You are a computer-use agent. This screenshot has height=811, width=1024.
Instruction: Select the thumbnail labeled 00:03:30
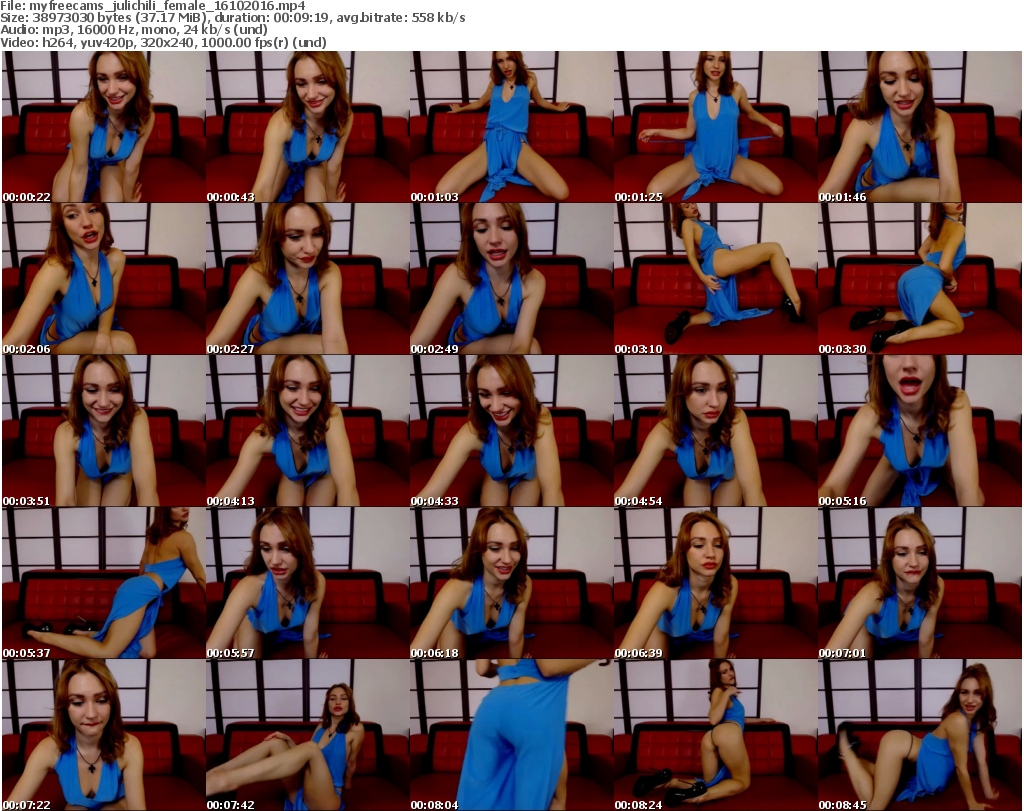point(919,279)
